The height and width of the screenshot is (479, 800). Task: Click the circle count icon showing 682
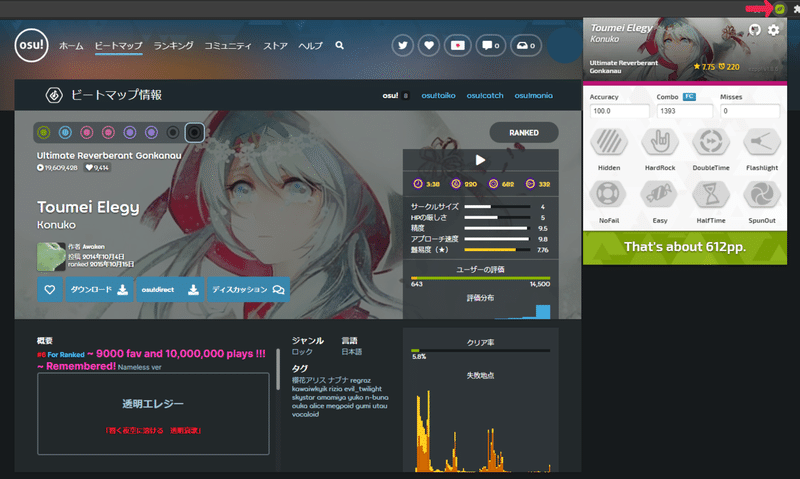[493, 184]
